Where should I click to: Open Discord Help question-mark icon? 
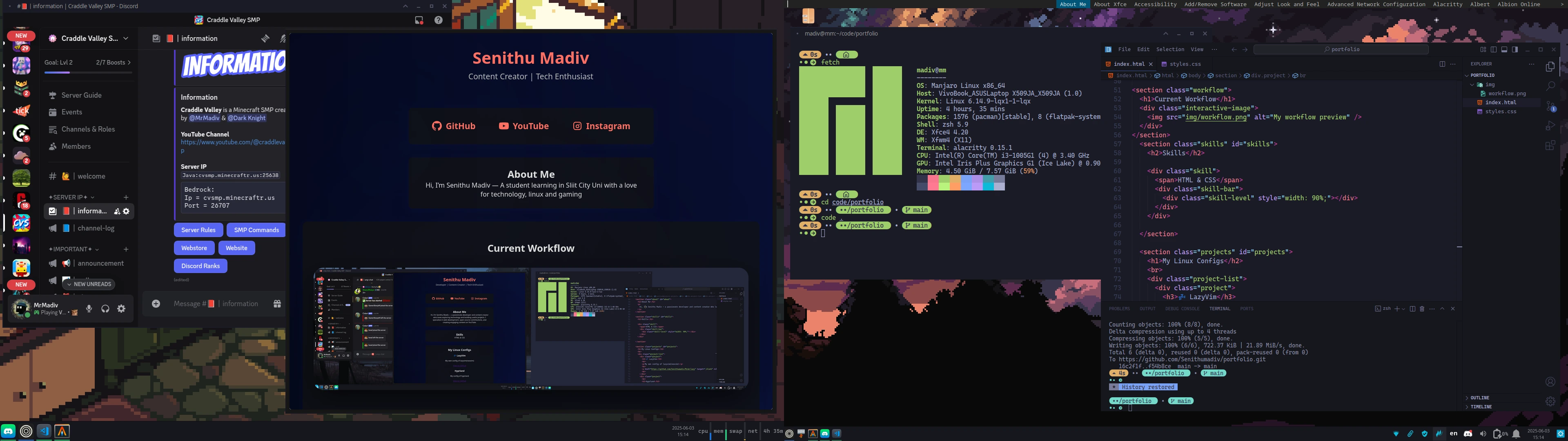point(438,20)
